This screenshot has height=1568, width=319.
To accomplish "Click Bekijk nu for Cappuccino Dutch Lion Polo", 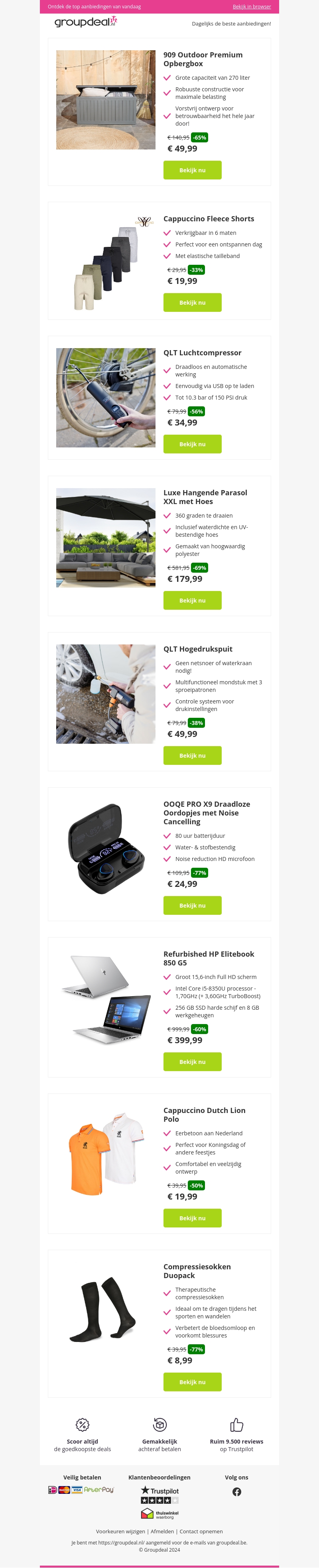I will tap(192, 1218).
